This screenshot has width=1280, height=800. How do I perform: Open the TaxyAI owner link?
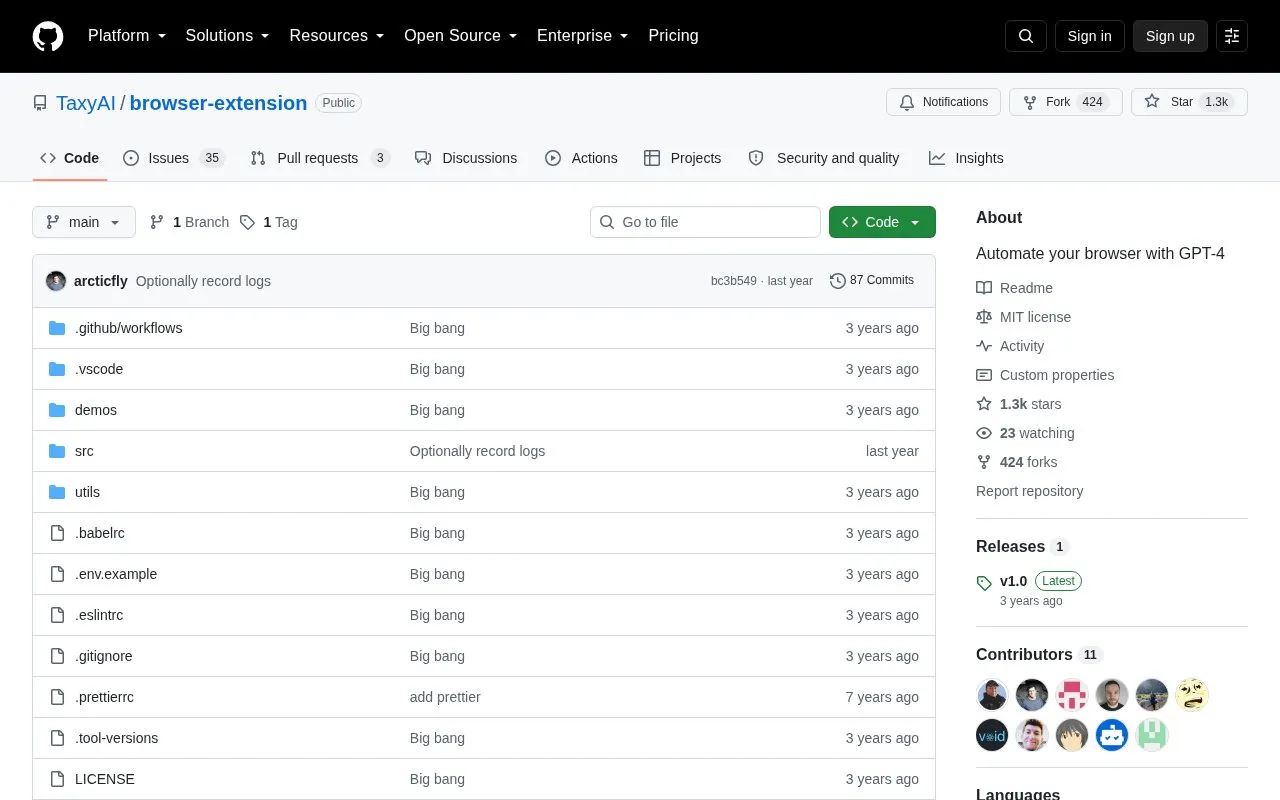pyautogui.click(x=86, y=103)
